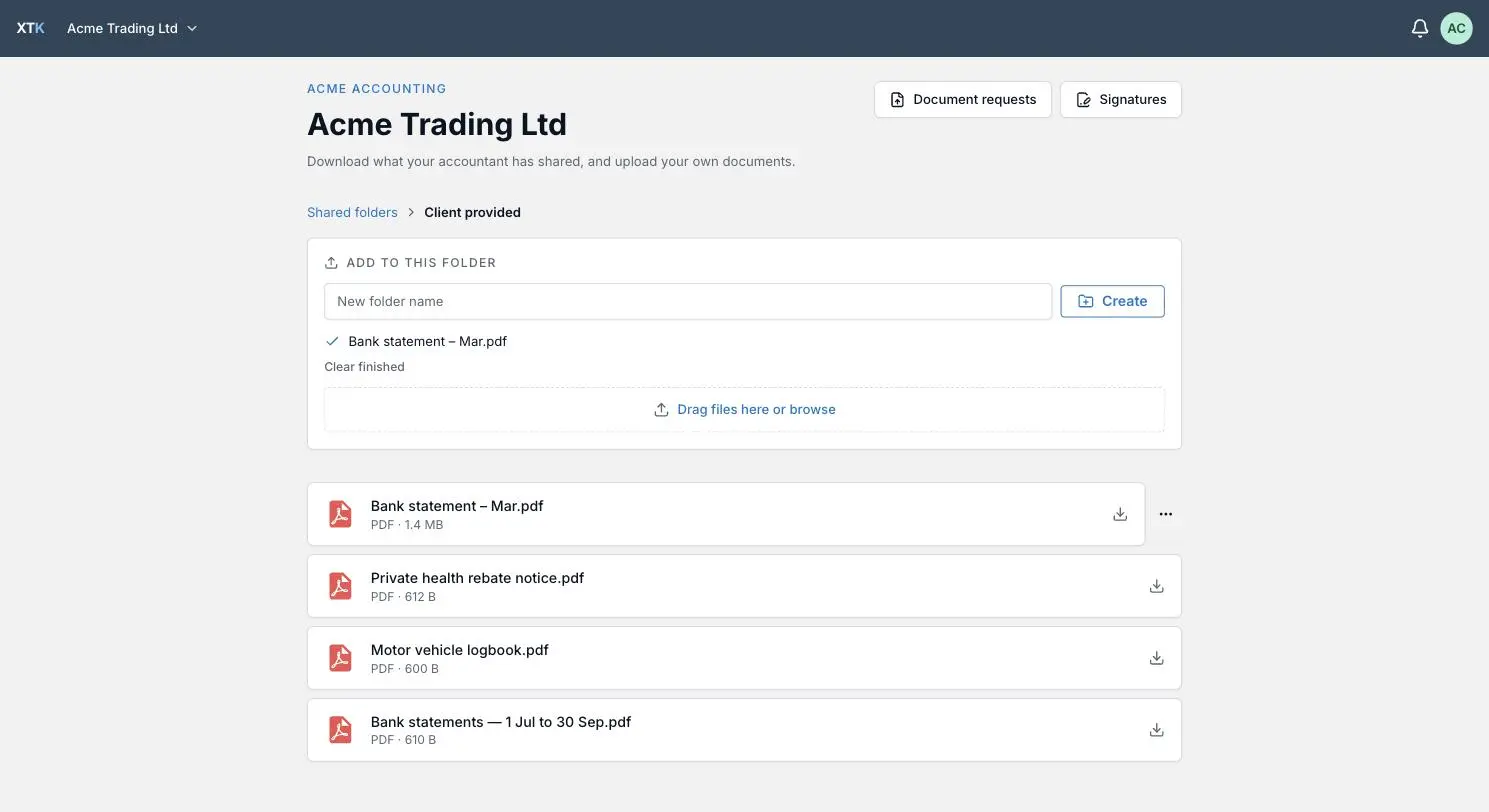Image resolution: width=1489 pixels, height=812 pixels.
Task: Open the AC user avatar menu
Action: pyautogui.click(x=1456, y=28)
